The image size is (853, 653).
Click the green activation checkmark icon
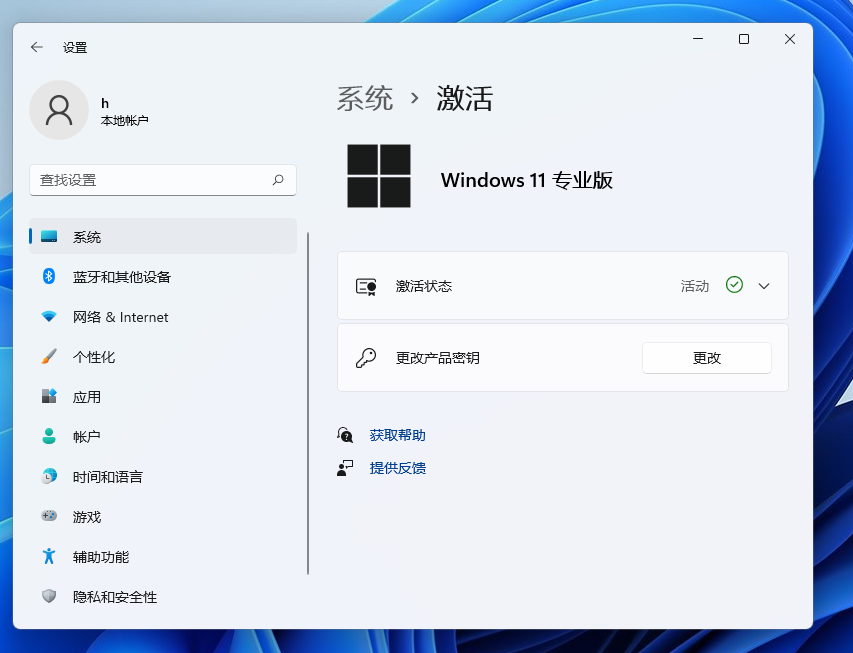pyautogui.click(x=734, y=285)
